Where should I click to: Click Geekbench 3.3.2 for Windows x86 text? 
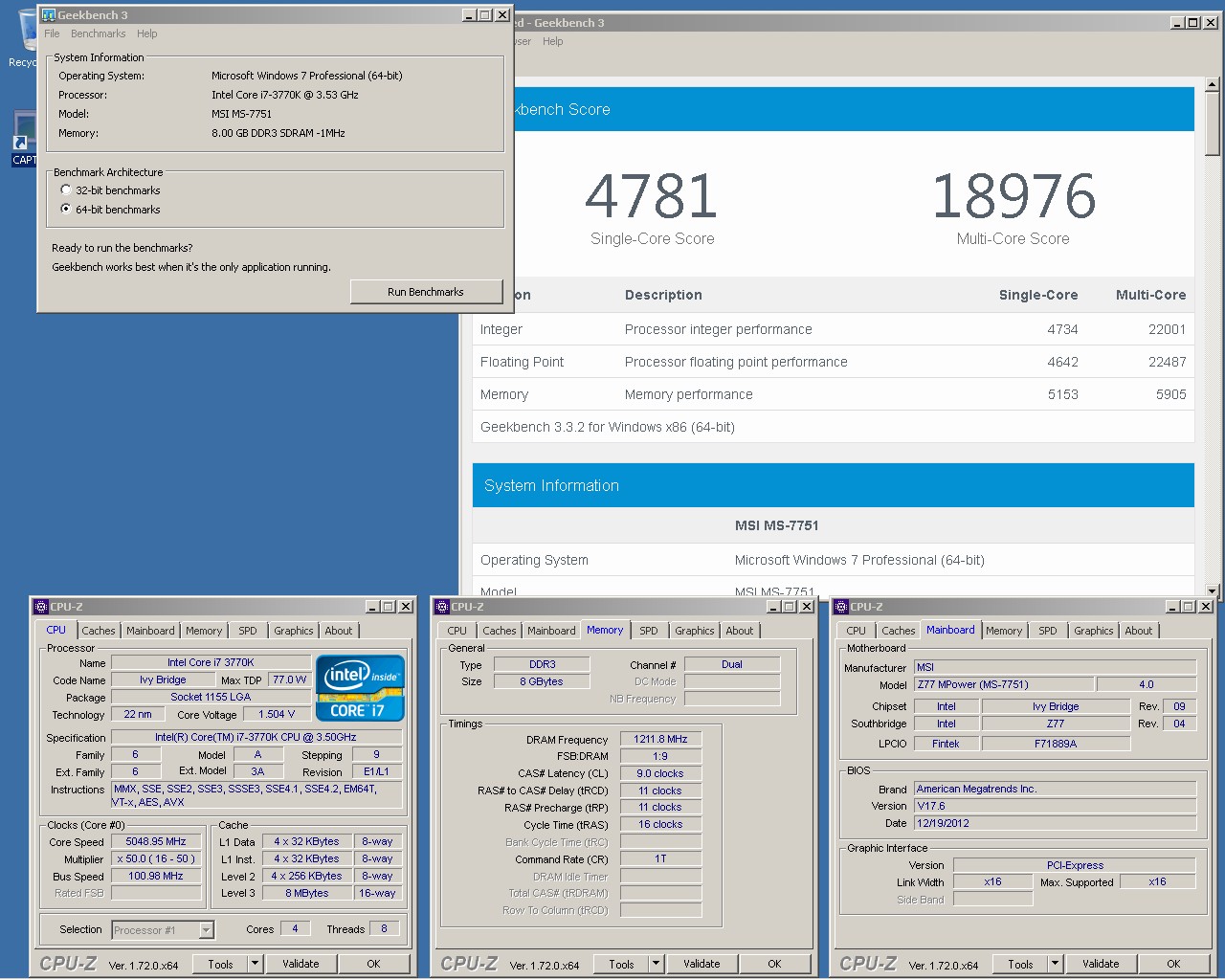[608, 427]
